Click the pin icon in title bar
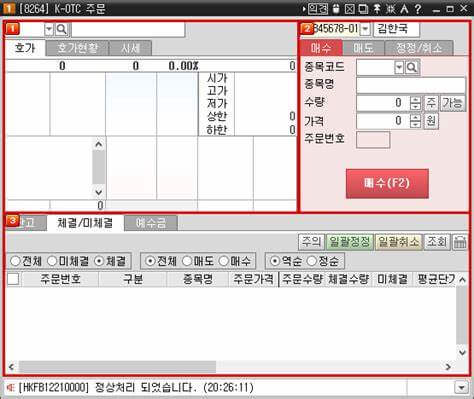Image resolution: width=474 pixels, height=399 pixels. [x=377, y=9]
